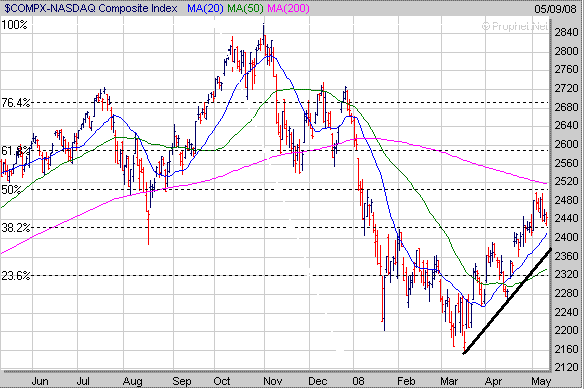The image size is (584, 389).
Task: Click the 2440 price axis value
Action: 566,219
